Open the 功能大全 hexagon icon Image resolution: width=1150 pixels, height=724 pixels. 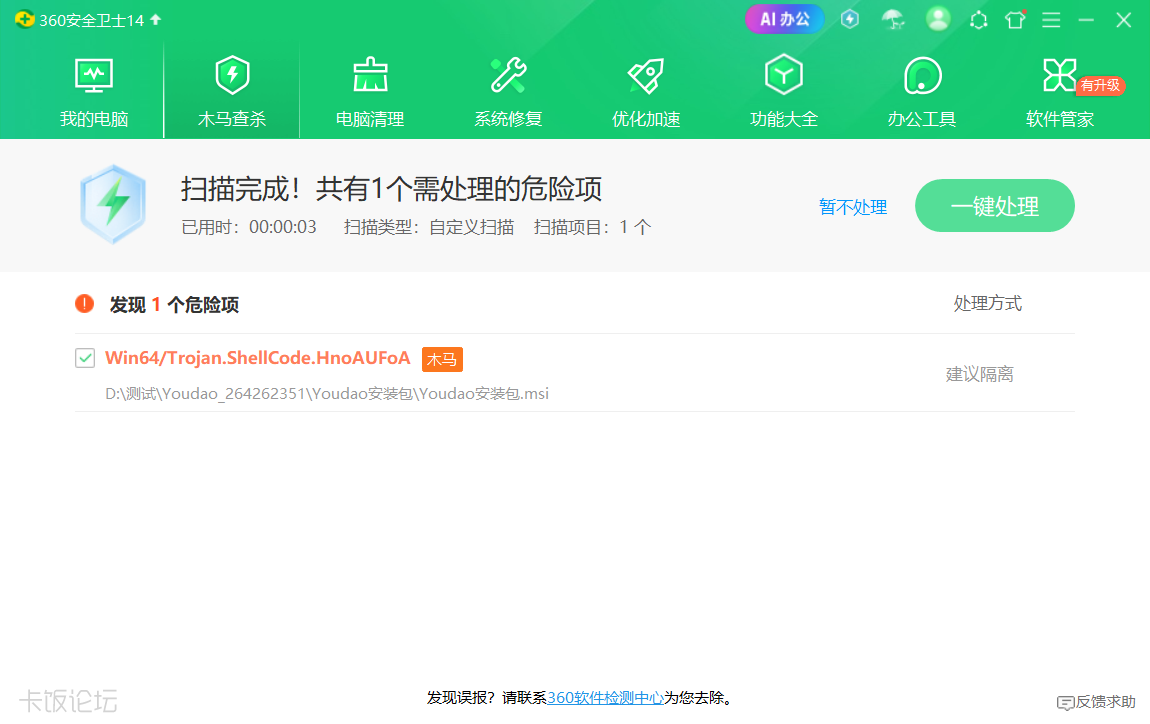point(783,75)
